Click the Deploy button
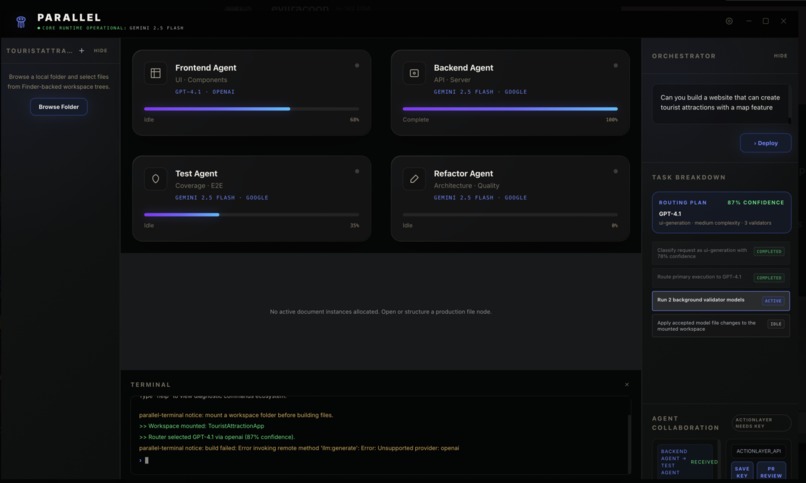 765,143
